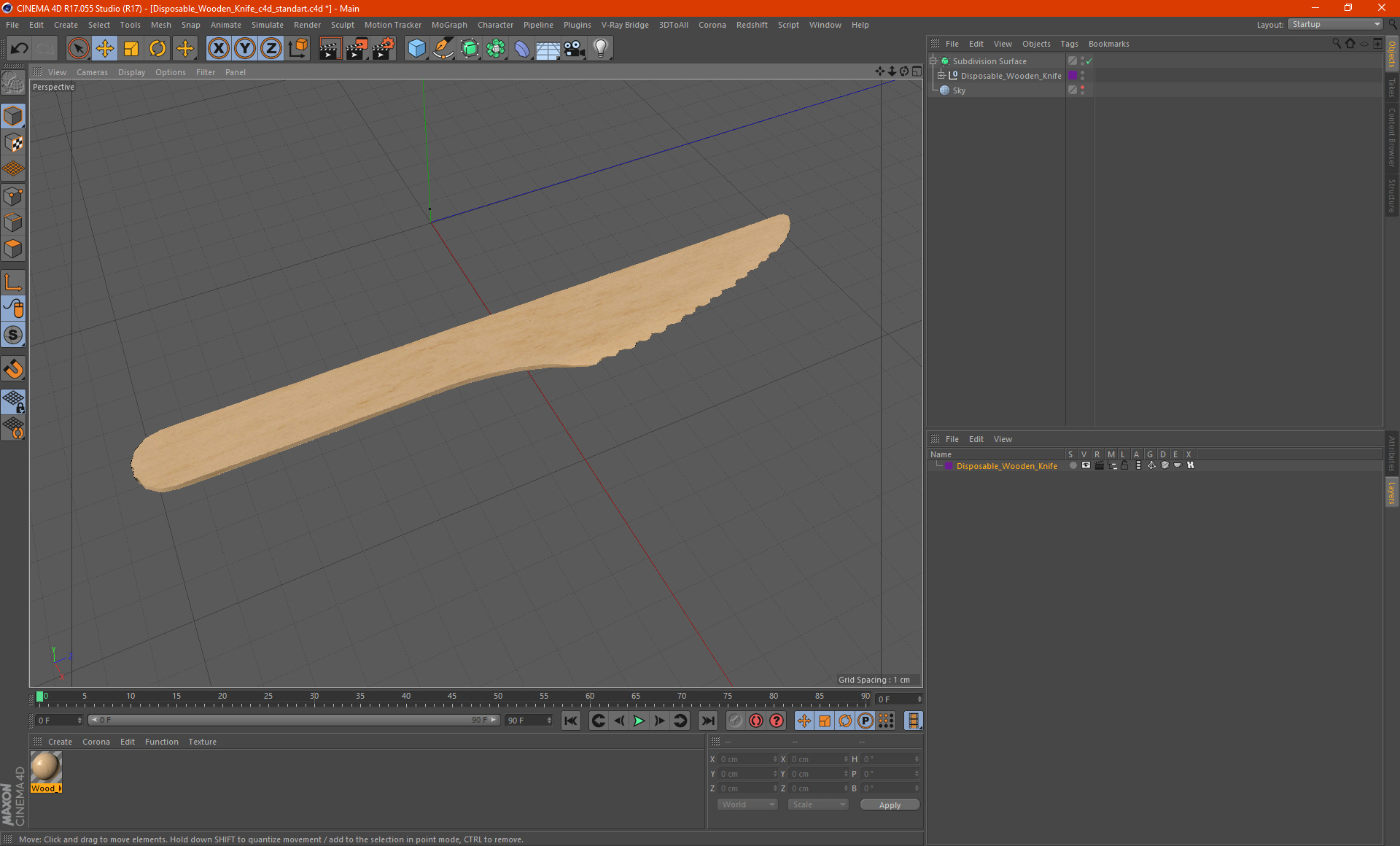Open Object Manager Tags menu
The height and width of the screenshot is (846, 1400).
[1069, 44]
